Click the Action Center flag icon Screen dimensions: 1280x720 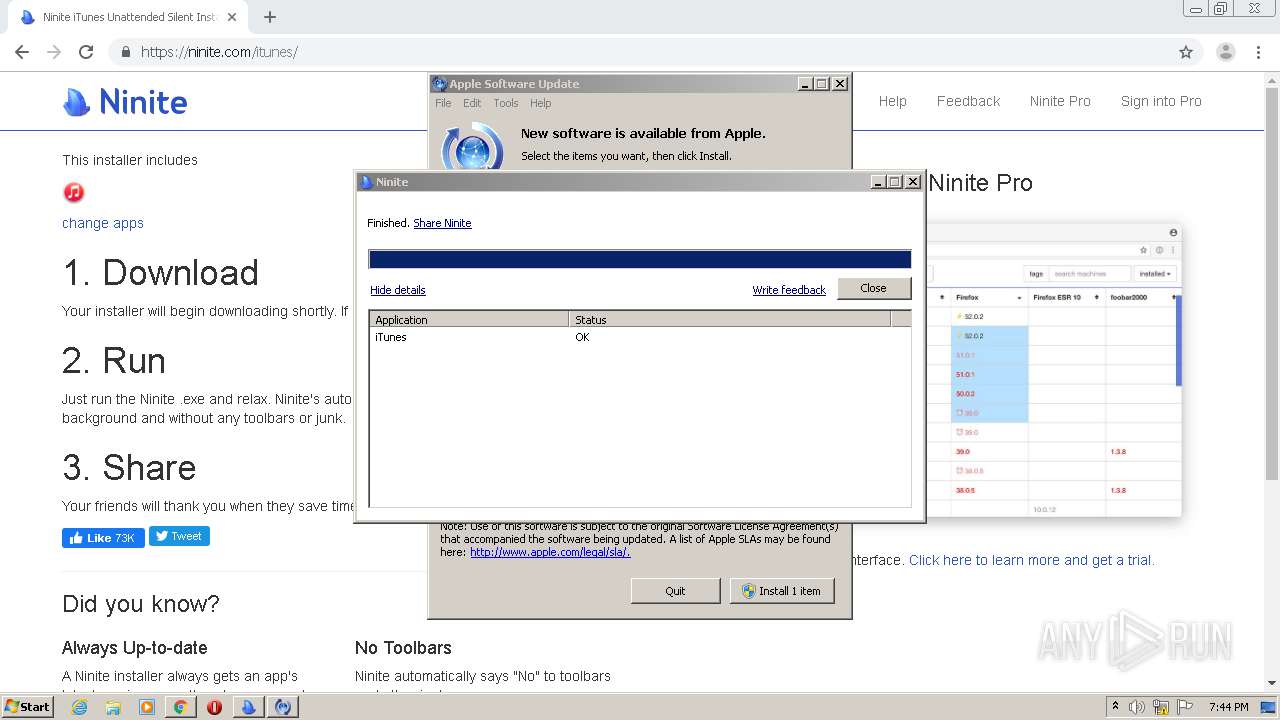pyautogui.click(x=1185, y=707)
